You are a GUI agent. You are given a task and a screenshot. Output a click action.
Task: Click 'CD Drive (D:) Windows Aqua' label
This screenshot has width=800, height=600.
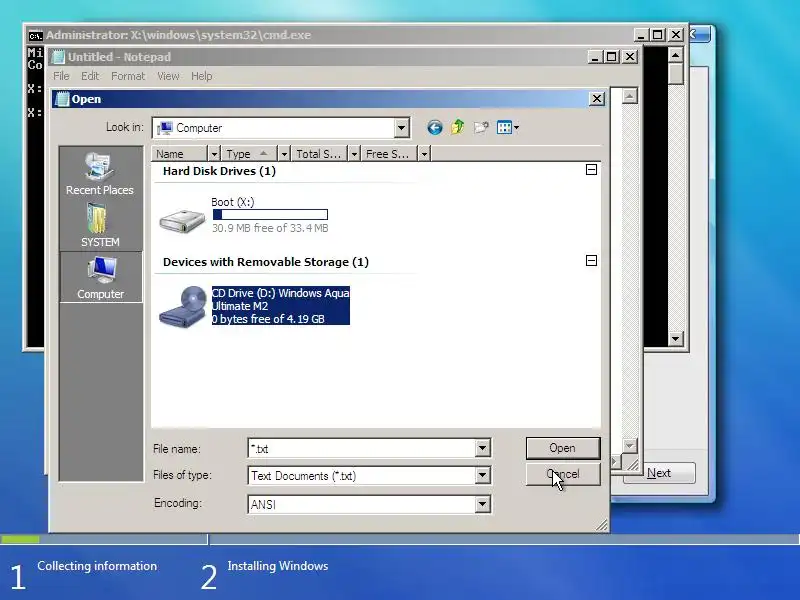[x=281, y=293]
